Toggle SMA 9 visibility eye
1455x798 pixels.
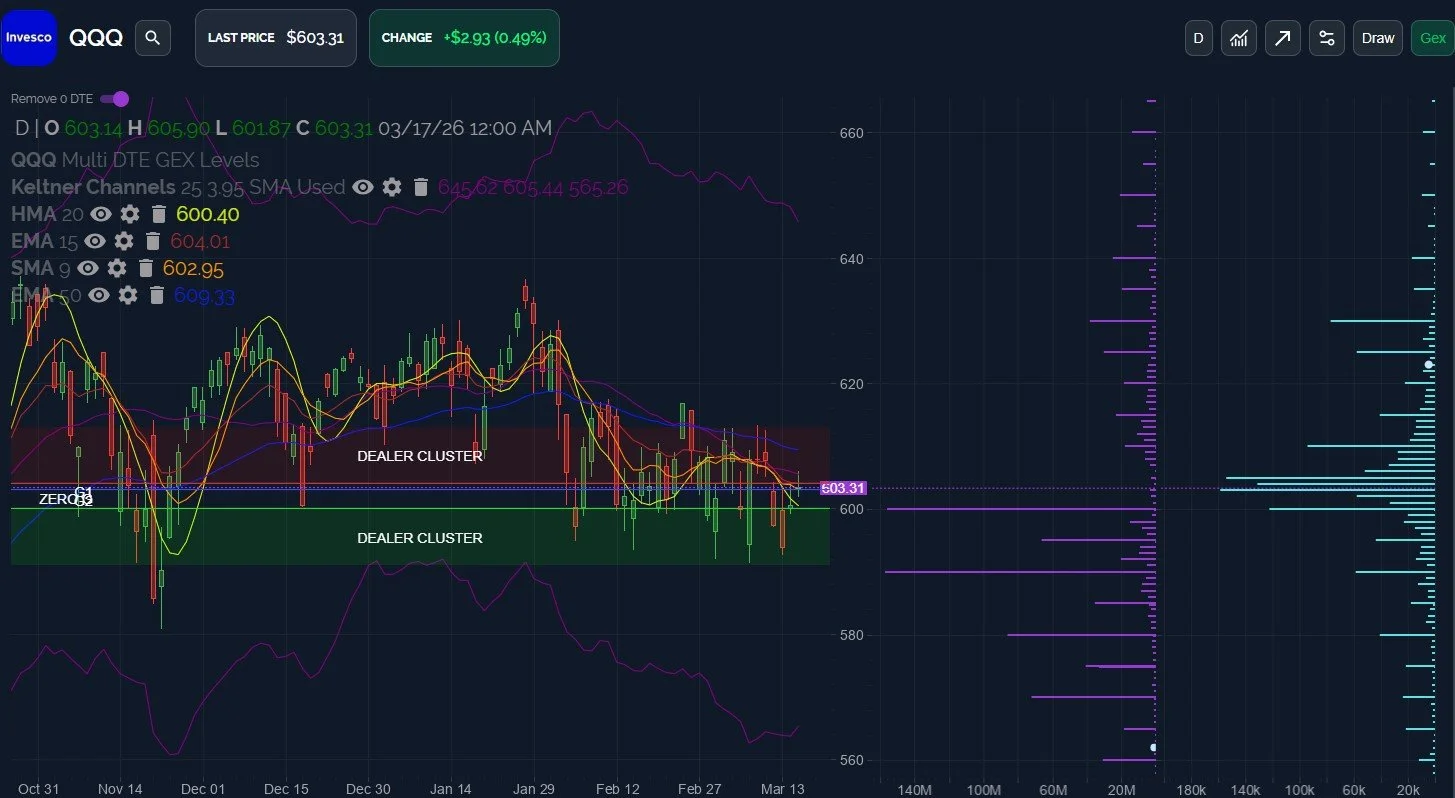click(x=88, y=268)
